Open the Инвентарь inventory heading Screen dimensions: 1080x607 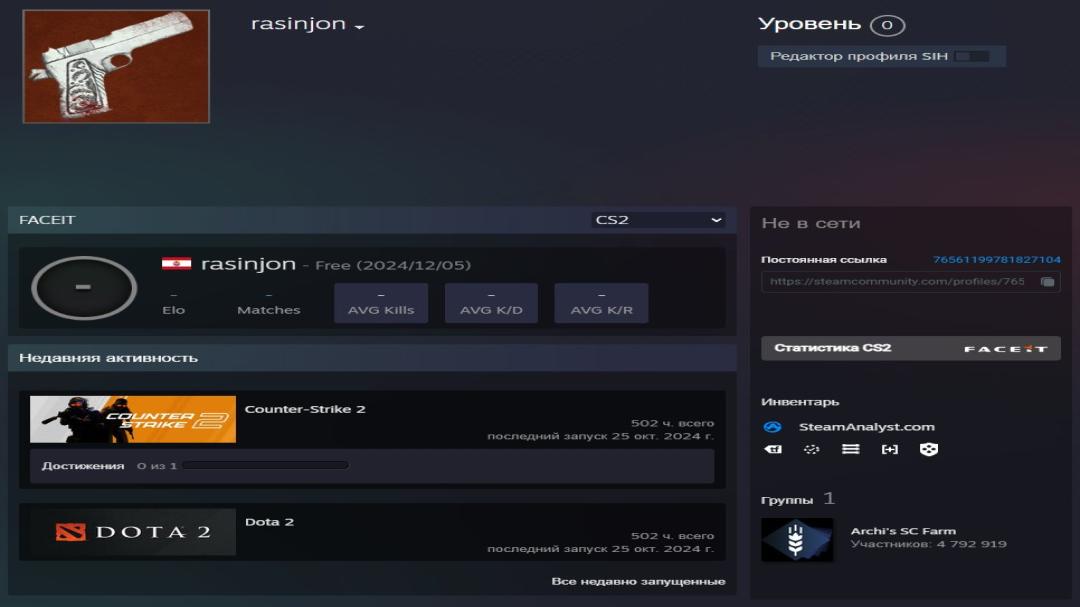click(800, 402)
